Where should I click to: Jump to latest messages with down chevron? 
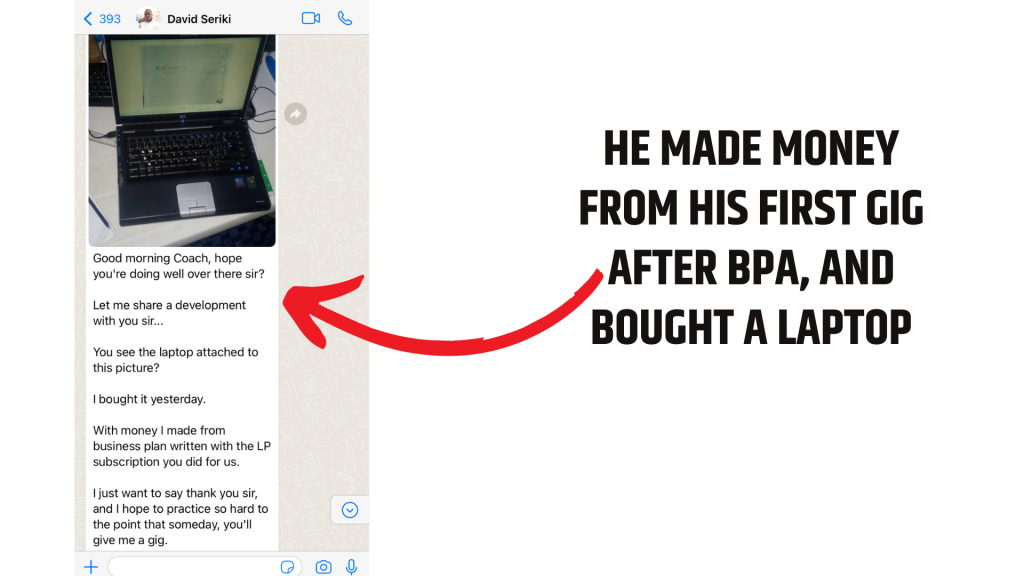[x=350, y=510]
